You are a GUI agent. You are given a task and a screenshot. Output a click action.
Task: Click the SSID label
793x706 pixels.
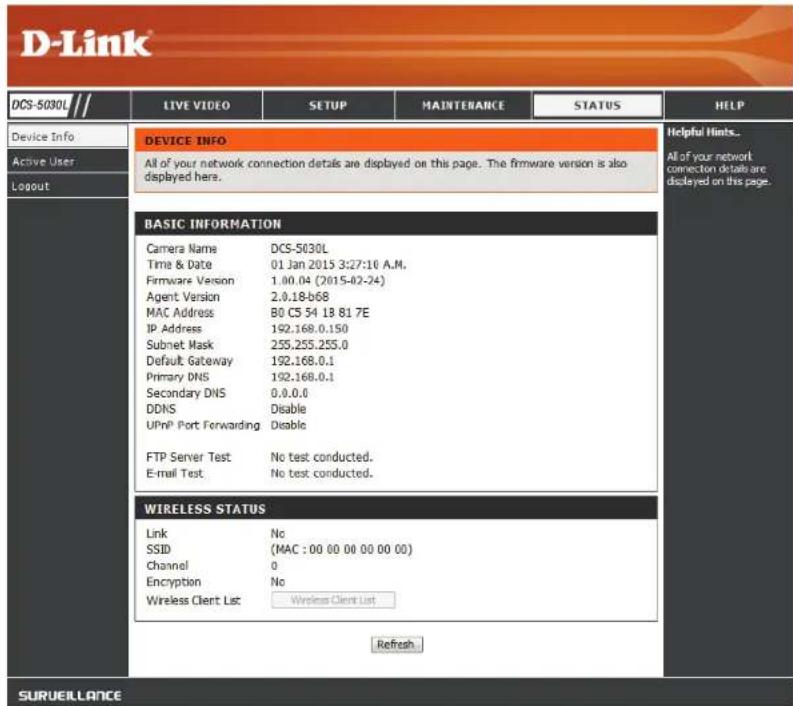click(x=158, y=550)
